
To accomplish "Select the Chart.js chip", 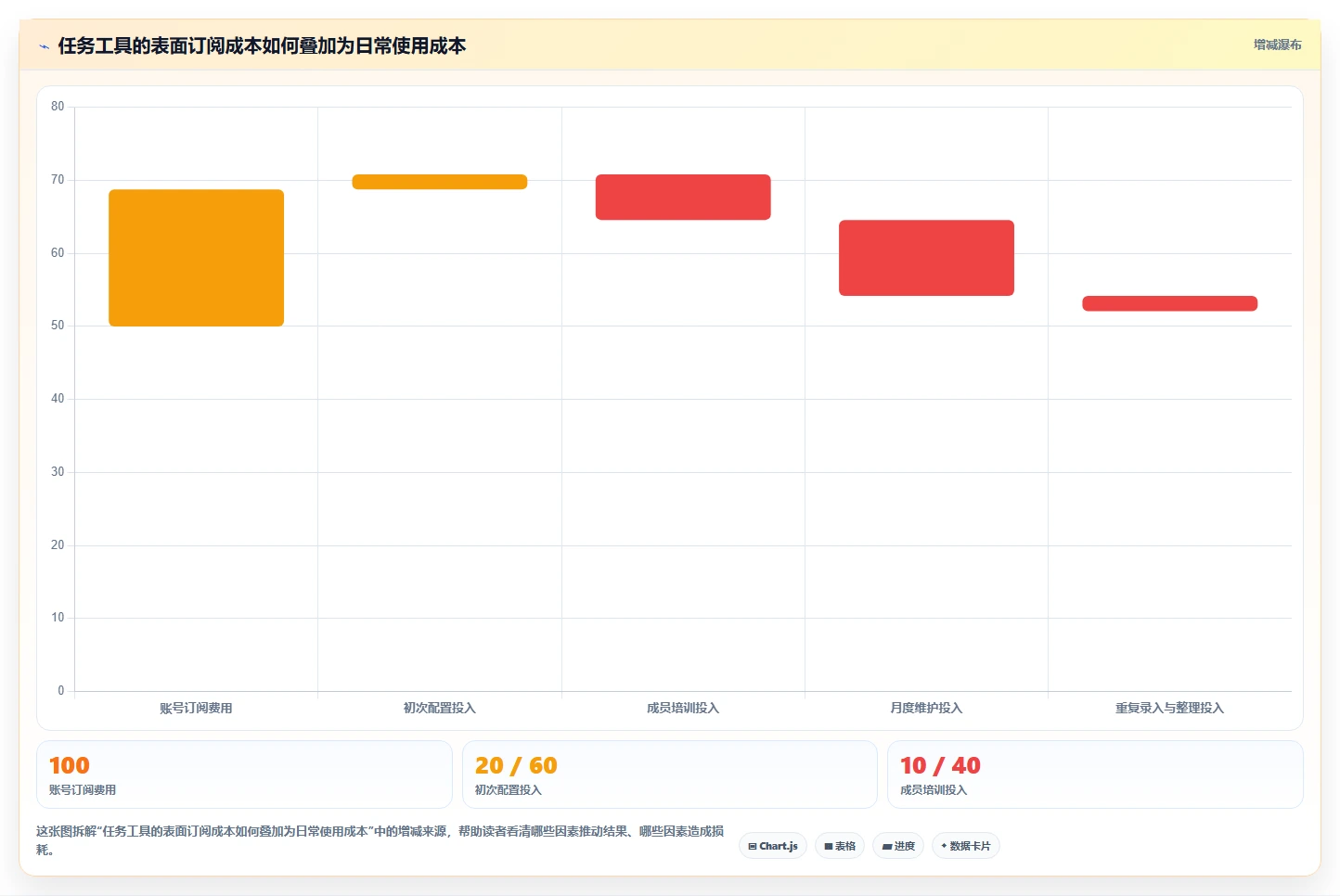I will pyautogui.click(x=773, y=846).
